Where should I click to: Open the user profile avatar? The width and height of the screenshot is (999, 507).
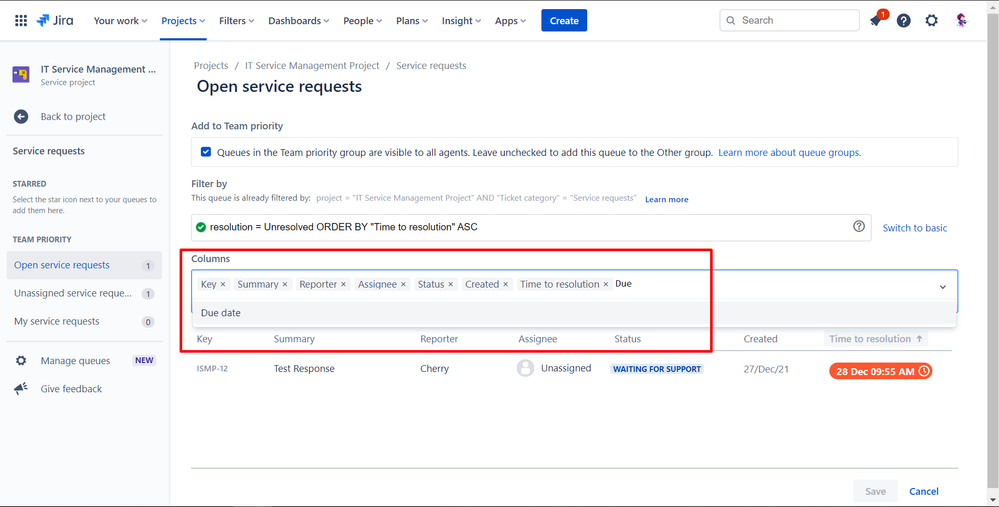961,20
